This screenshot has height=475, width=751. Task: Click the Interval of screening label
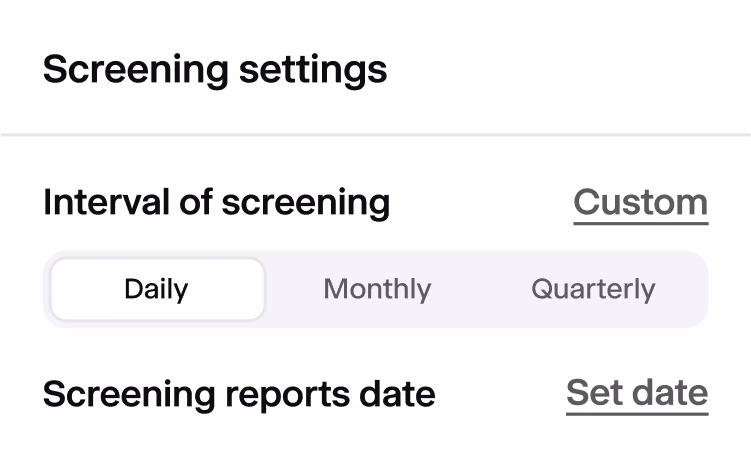(x=216, y=203)
